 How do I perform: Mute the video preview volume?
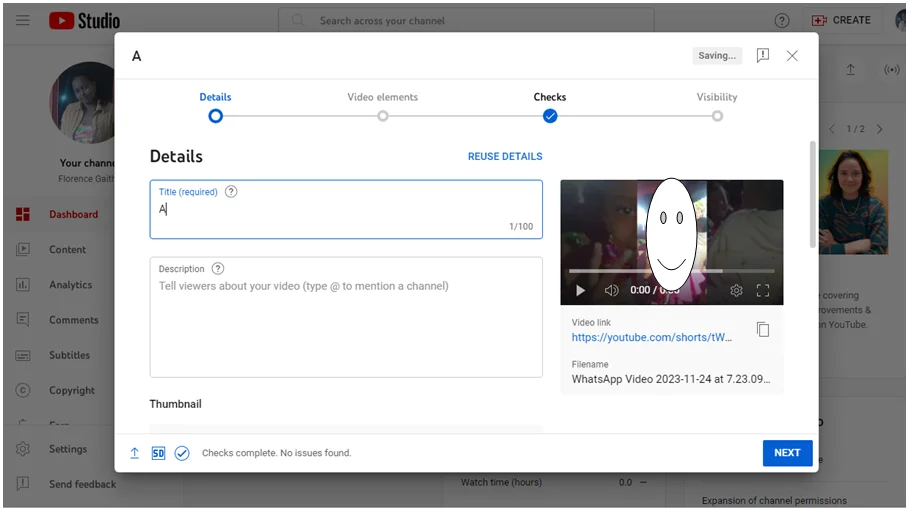pyautogui.click(x=611, y=291)
